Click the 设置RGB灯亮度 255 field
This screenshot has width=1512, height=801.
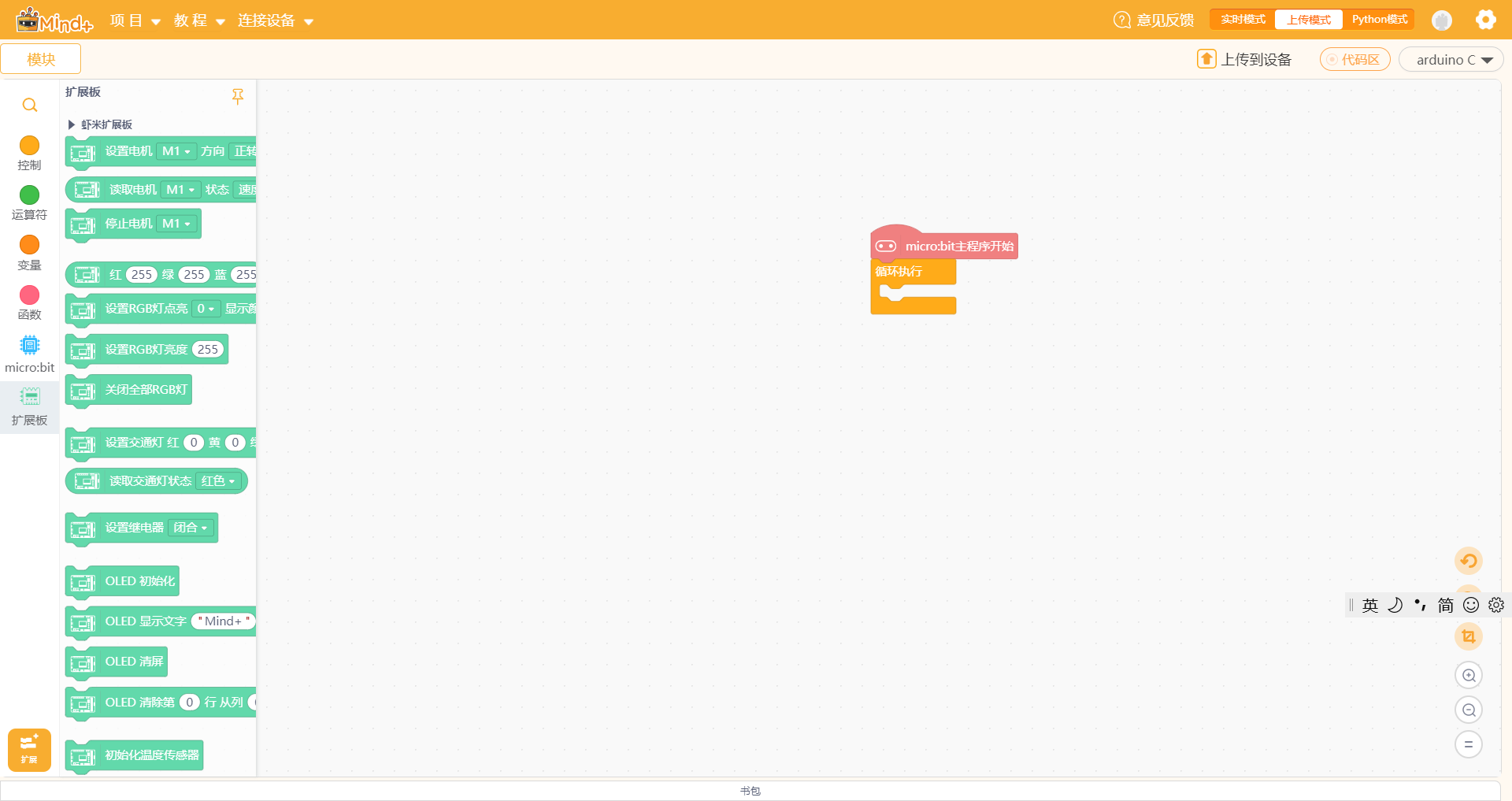pyautogui.click(x=208, y=350)
